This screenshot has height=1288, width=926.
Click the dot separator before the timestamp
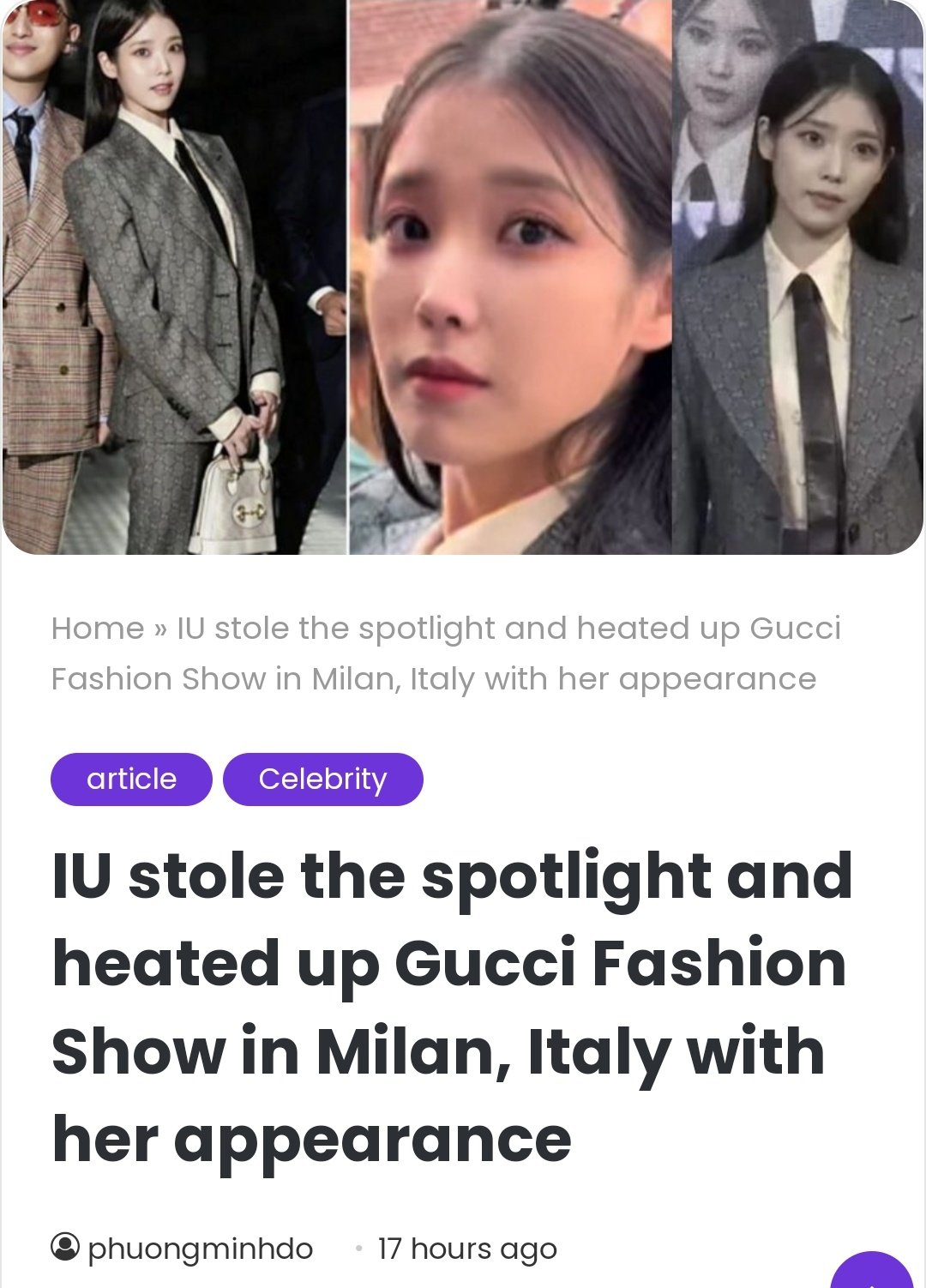(x=358, y=1249)
